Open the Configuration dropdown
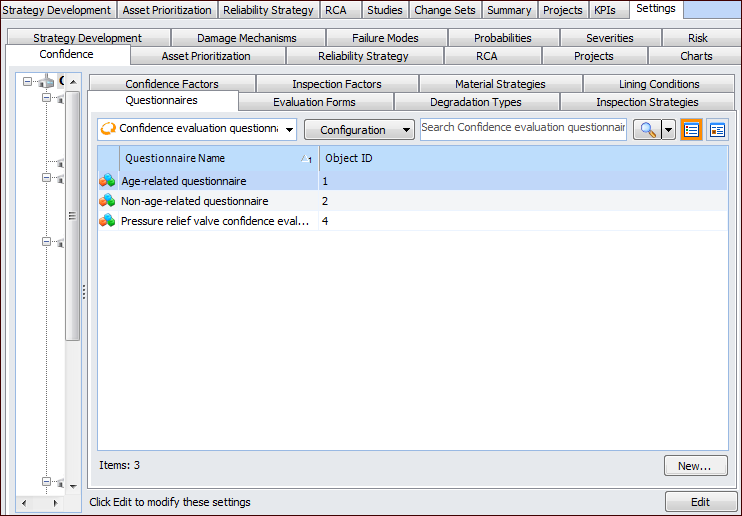Screen dimensions: 742x516 click(x=359, y=130)
